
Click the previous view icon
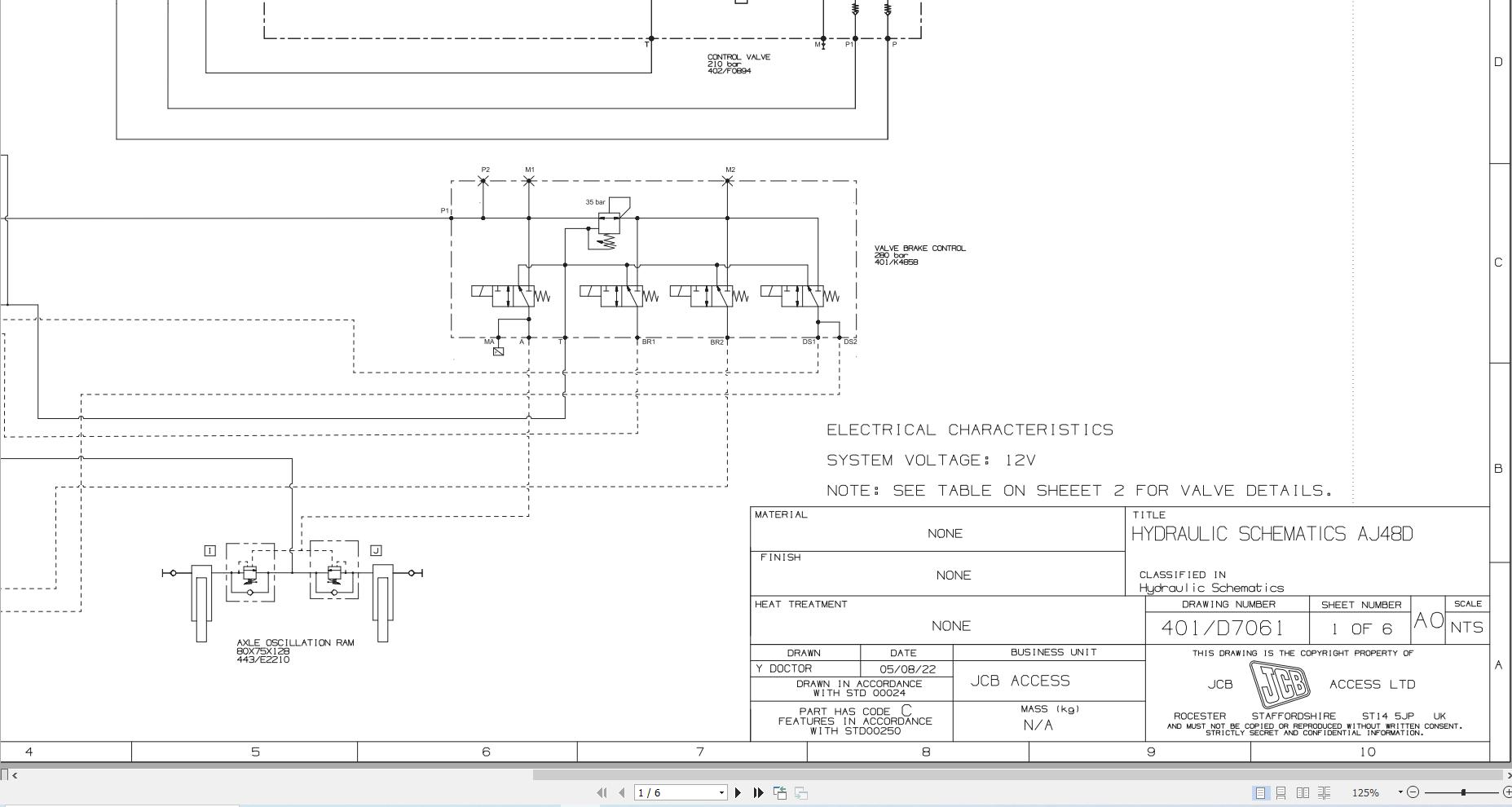click(x=780, y=792)
